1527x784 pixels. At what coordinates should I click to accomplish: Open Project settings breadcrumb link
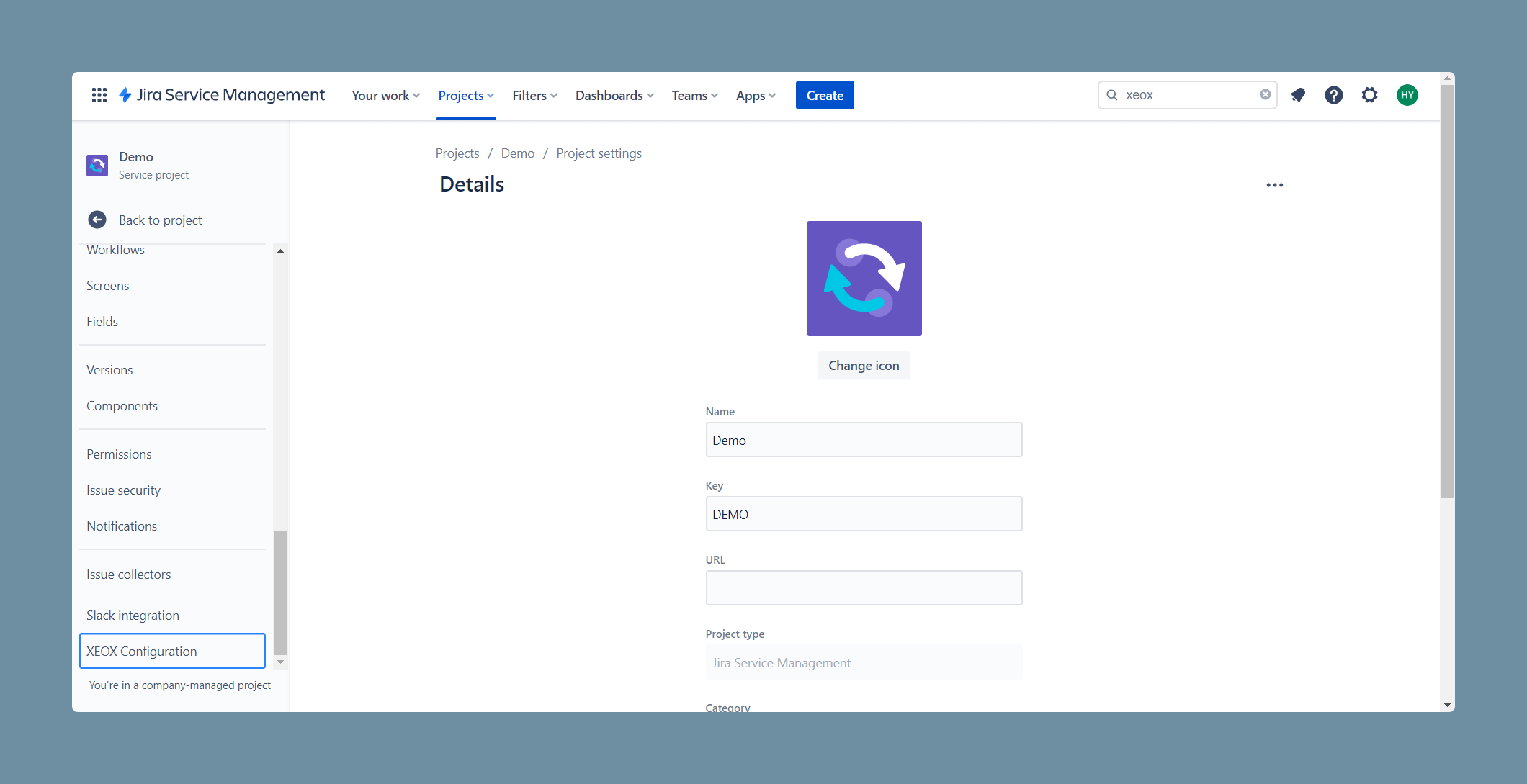(x=599, y=153)
